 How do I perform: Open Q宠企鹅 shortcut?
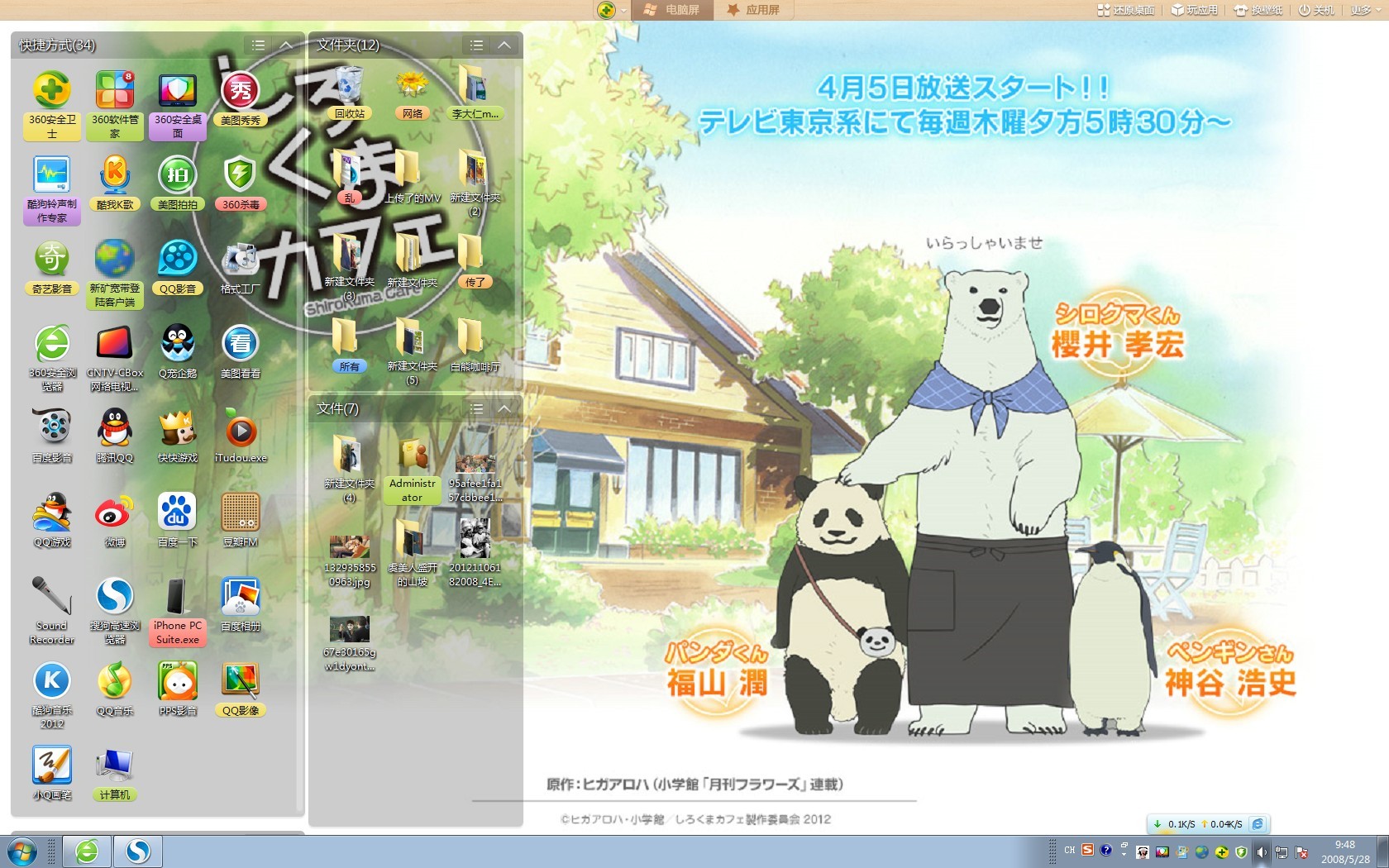click(178, 351)
